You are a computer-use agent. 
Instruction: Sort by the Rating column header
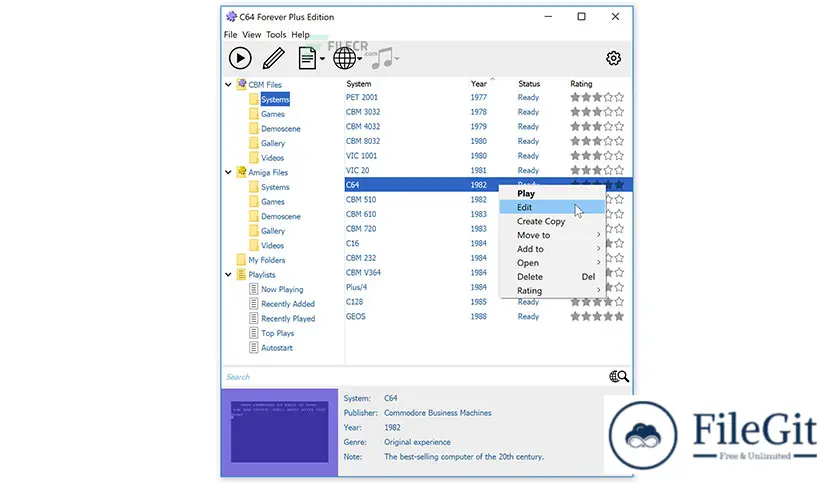coord(581,84)
